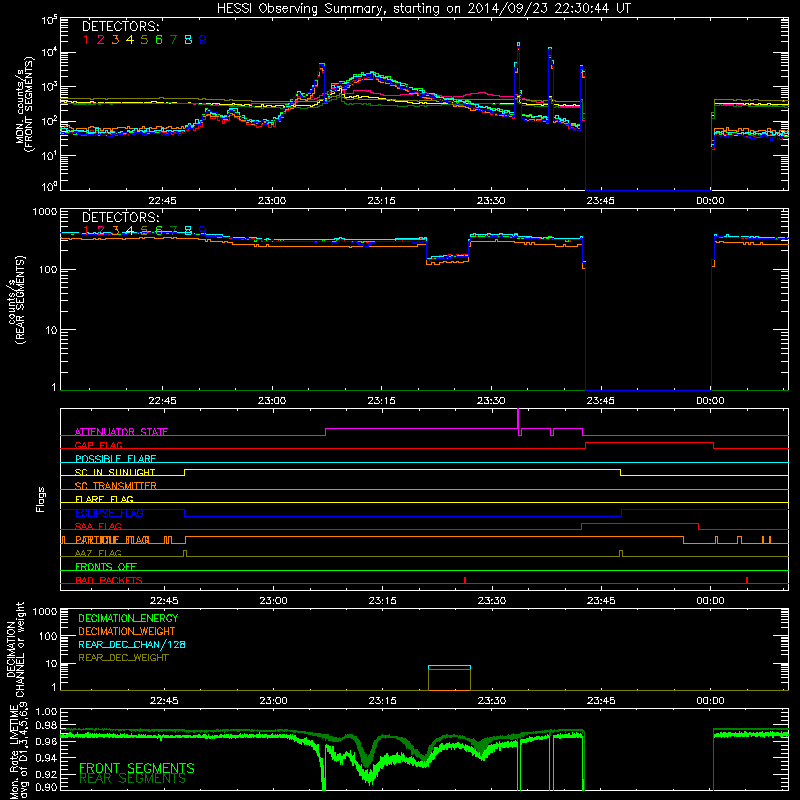Select green detector 6 in front segments legend
Viewport: 800px width, 800px height.
point(159,40)
